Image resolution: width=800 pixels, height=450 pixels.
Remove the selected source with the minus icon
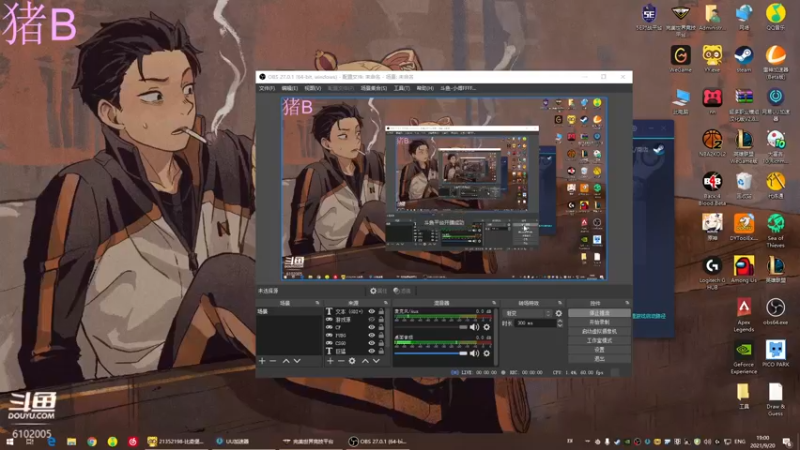pos(341,361)
